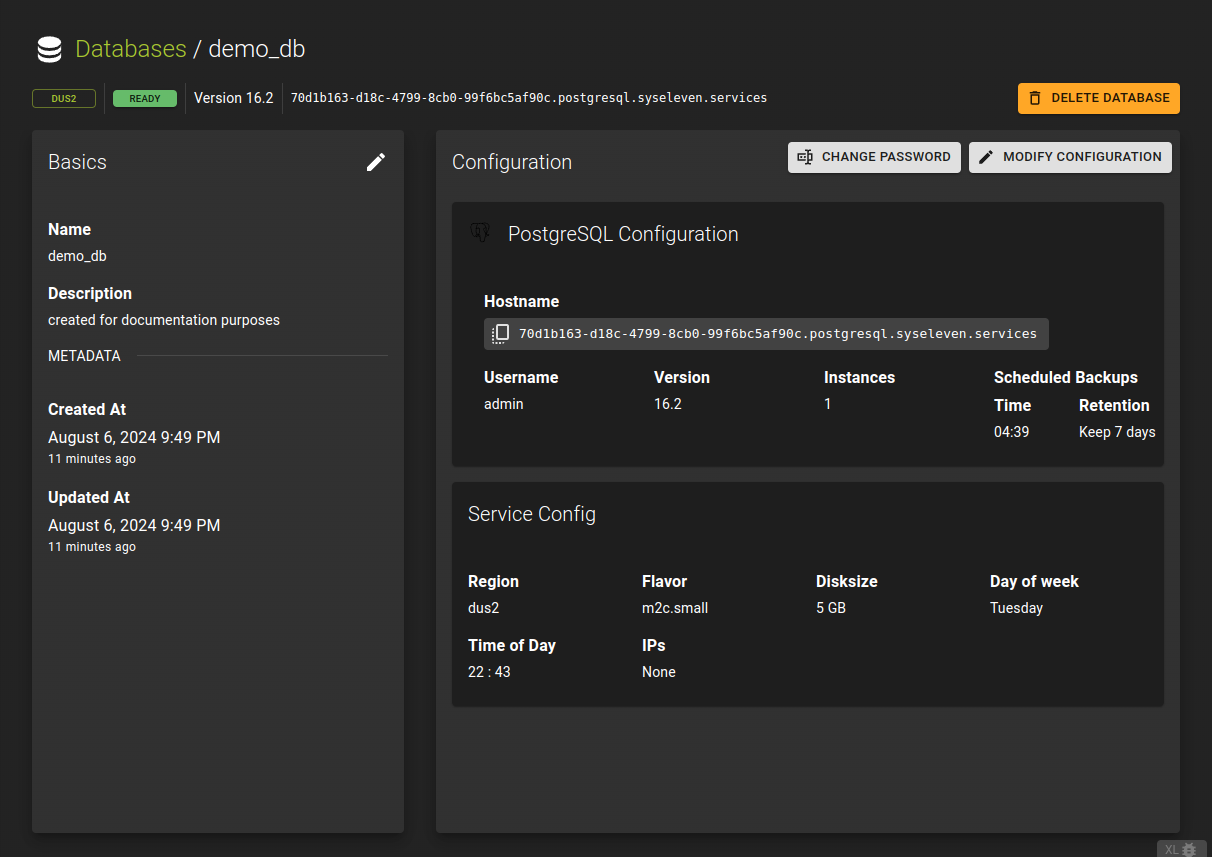Click the Change Password button
The width and height of the screenshot is (1212, 857).
point(874,157)
